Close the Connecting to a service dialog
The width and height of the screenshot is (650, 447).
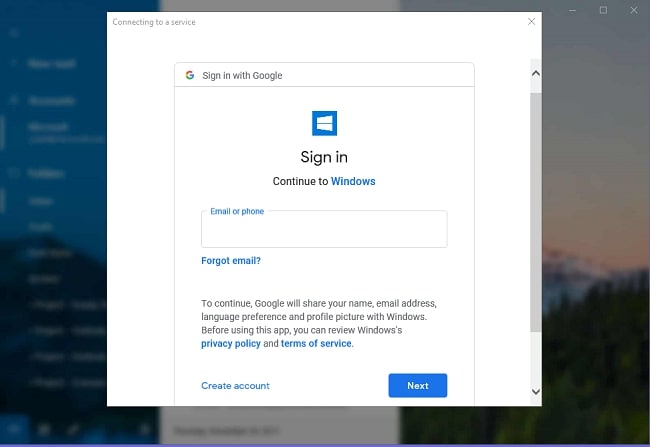point(531,22)
